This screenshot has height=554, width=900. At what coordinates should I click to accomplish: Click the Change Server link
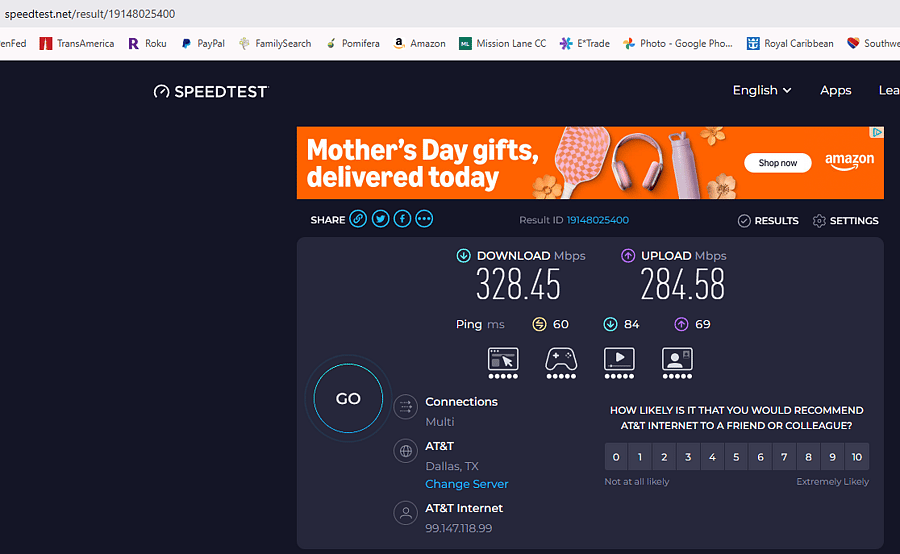point(467,484)
